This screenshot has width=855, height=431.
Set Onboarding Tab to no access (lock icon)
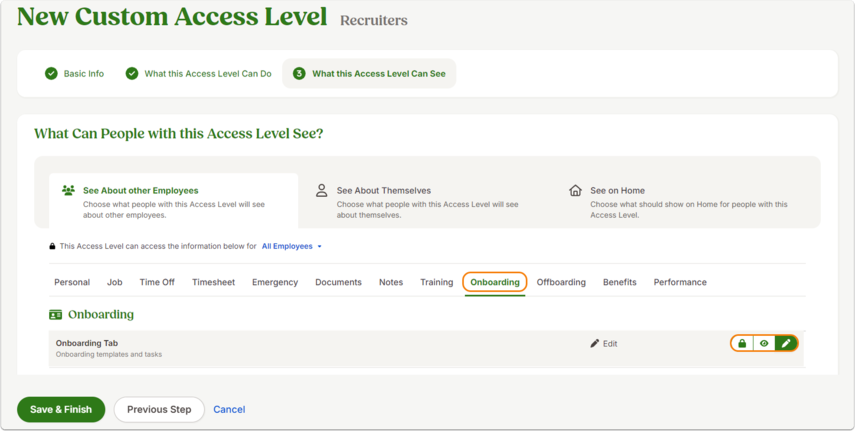[742, 343]
